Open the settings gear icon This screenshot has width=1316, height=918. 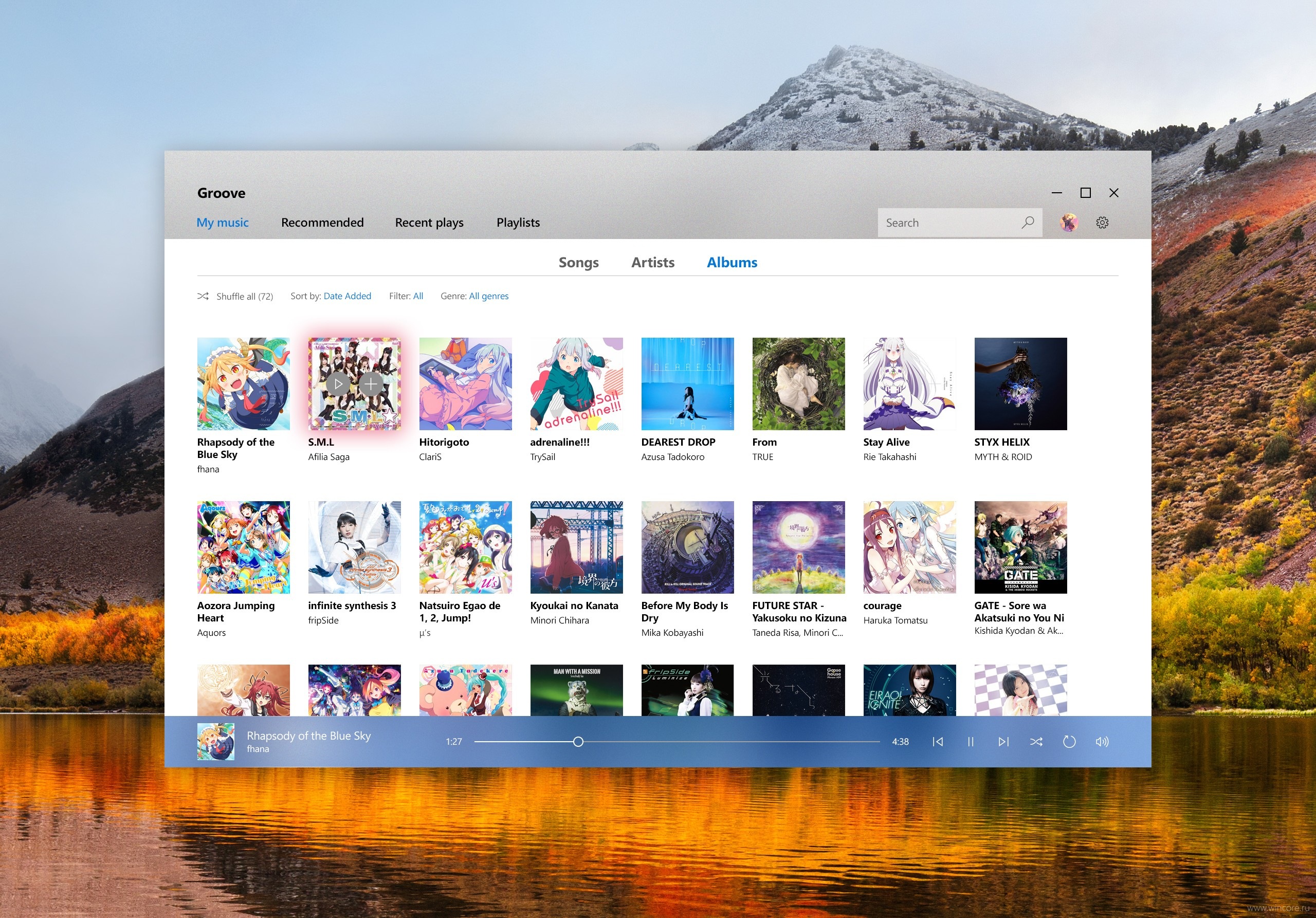point(1102,223)
